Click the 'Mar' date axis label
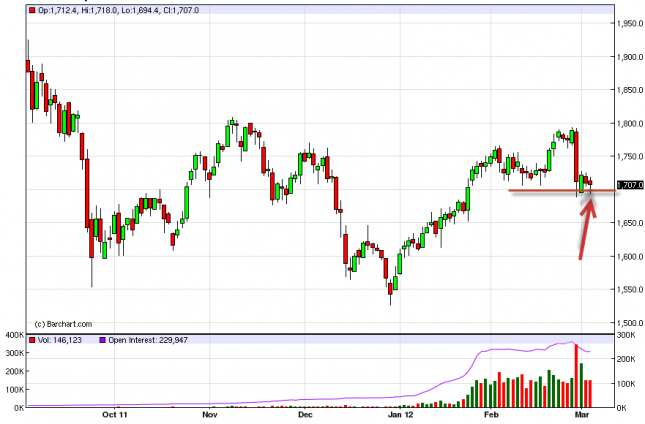 (x=582, y=415)
